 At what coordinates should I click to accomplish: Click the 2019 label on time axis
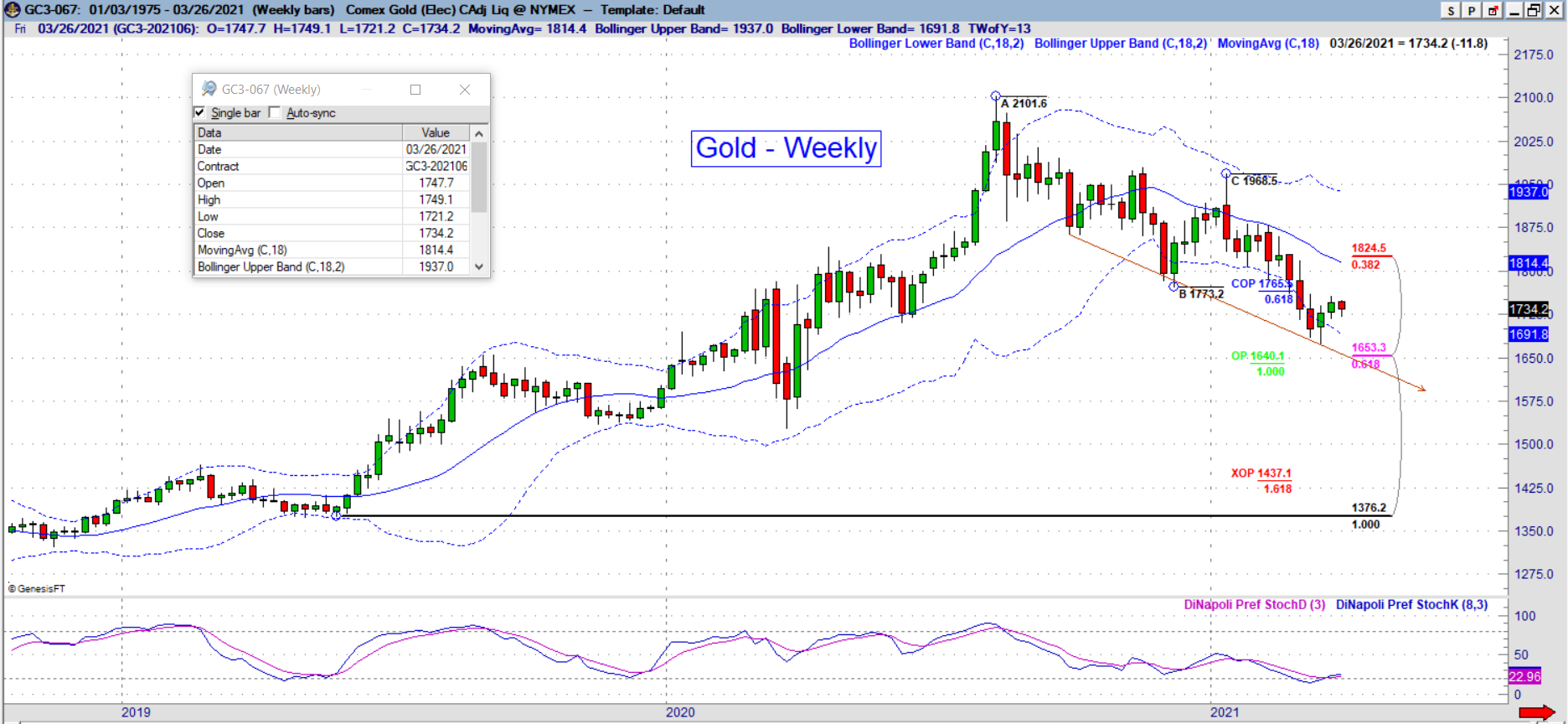point(136,712)
